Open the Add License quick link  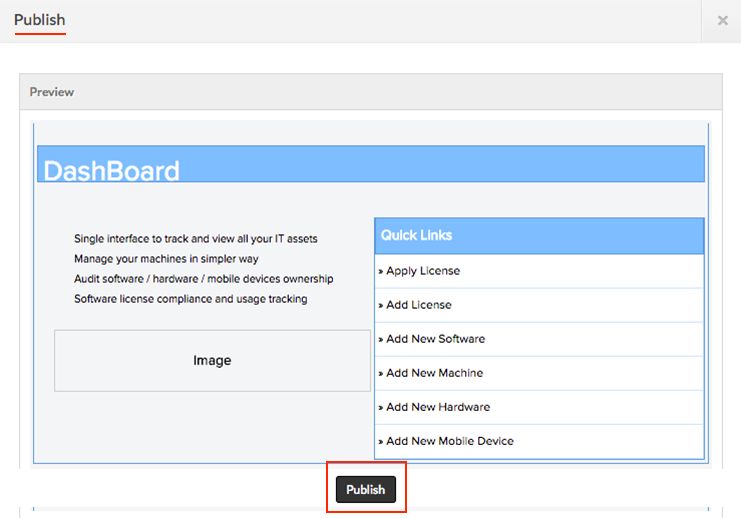click(418, 305)
